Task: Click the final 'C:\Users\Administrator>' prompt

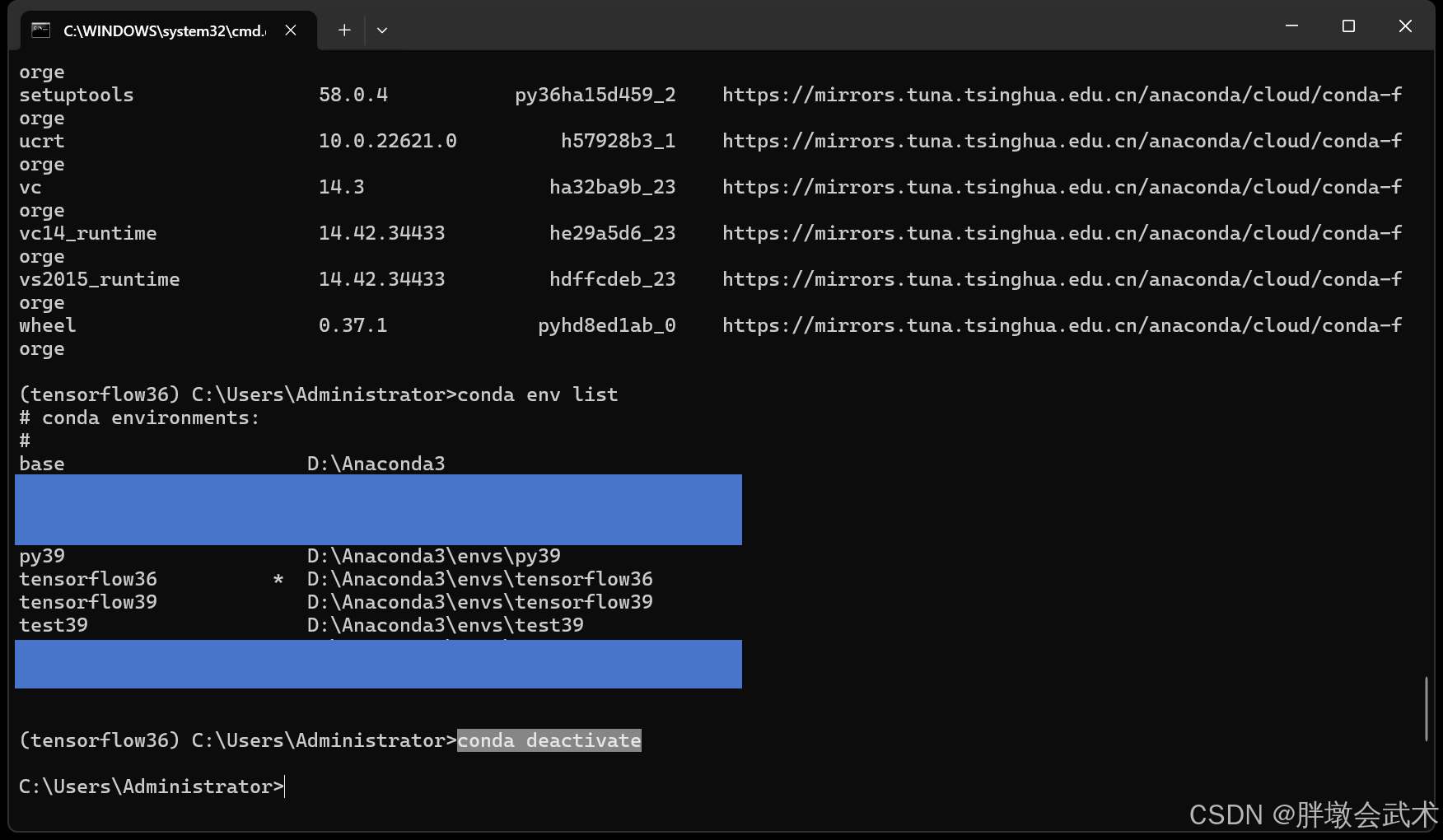Action: (x=152, y=786)
